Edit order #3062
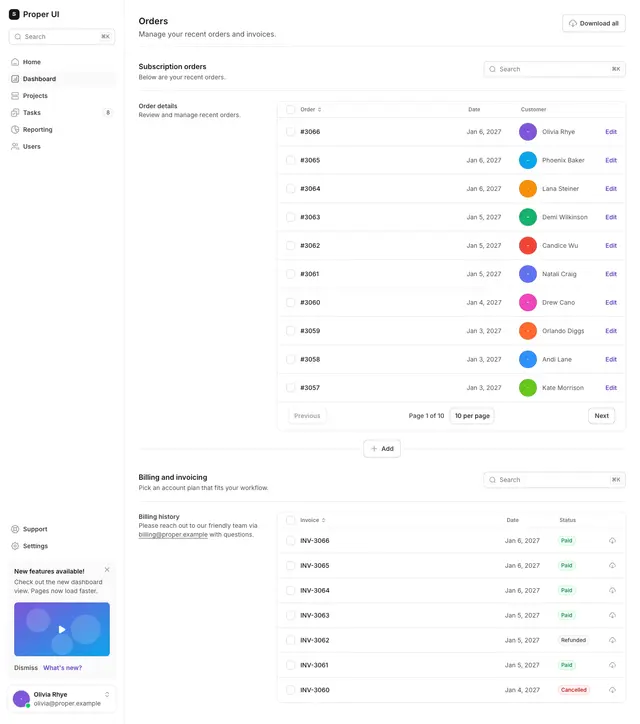Image resolution: width=640 pixels, height=724 pixels. pos(611,246)
